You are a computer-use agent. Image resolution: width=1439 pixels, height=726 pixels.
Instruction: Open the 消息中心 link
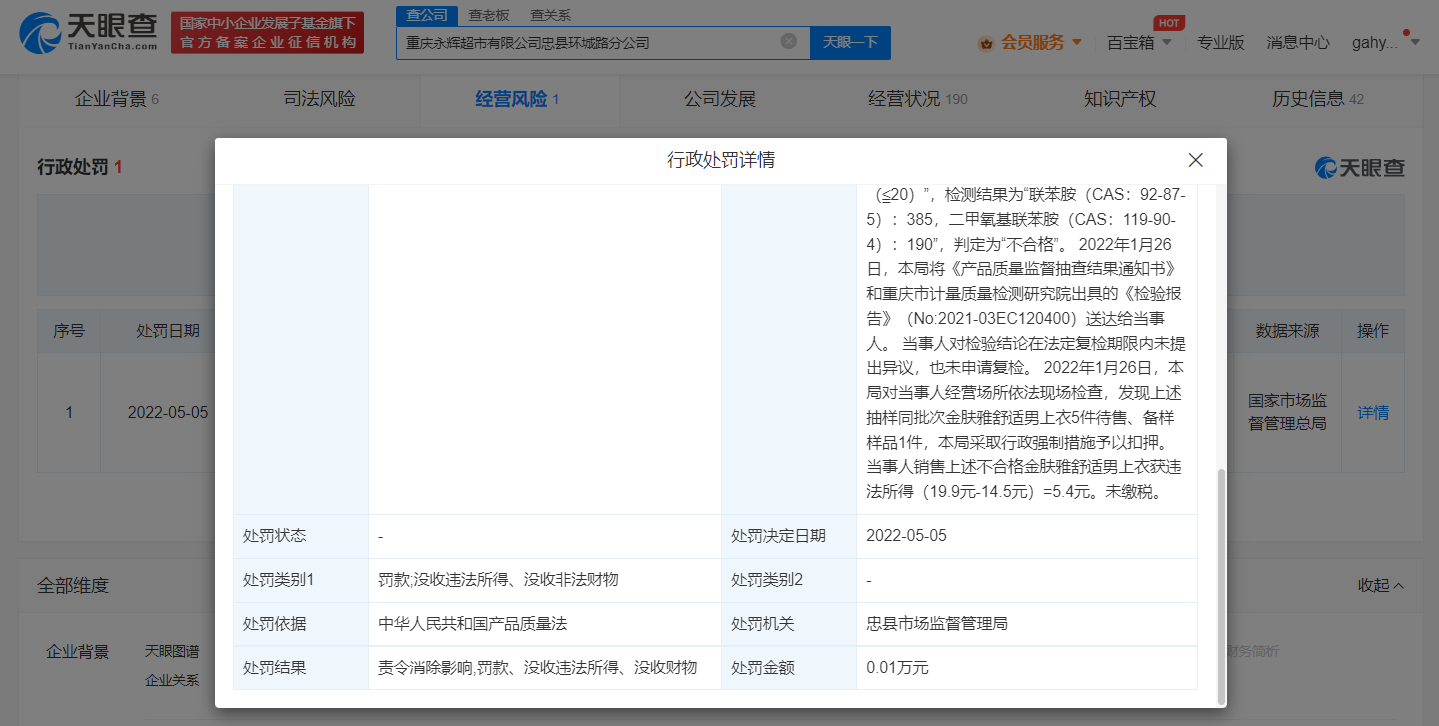[x=1298, y=42]
